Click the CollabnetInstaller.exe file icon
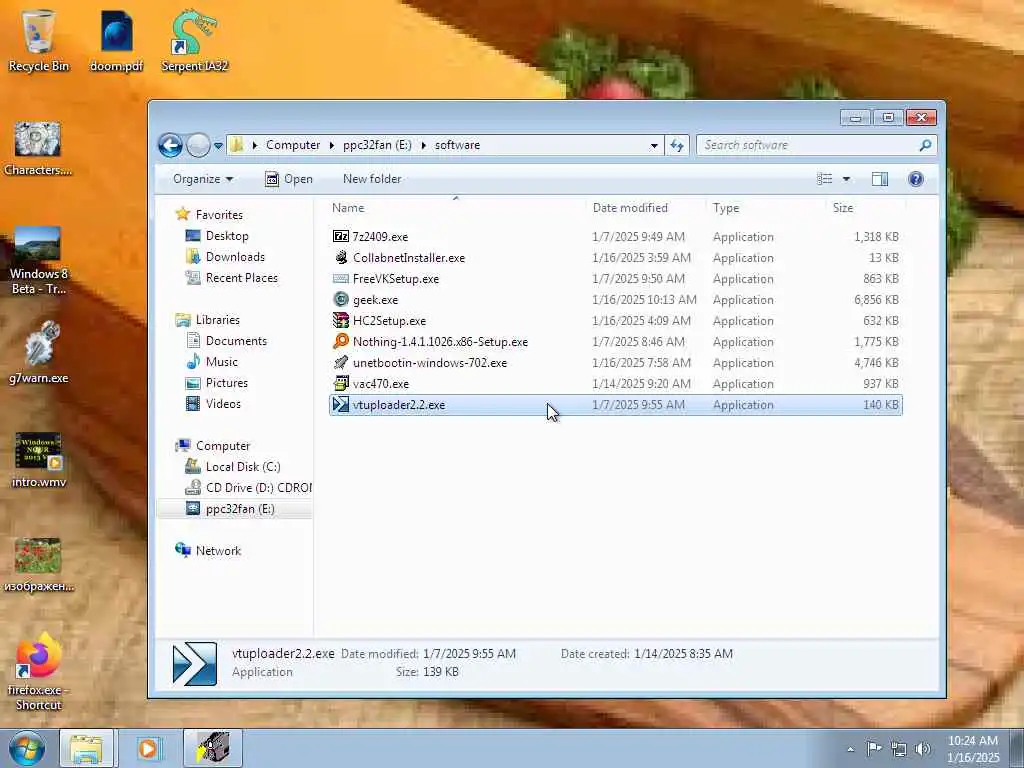The width and height of the screenshot is (1024, 768). (341, 257)
